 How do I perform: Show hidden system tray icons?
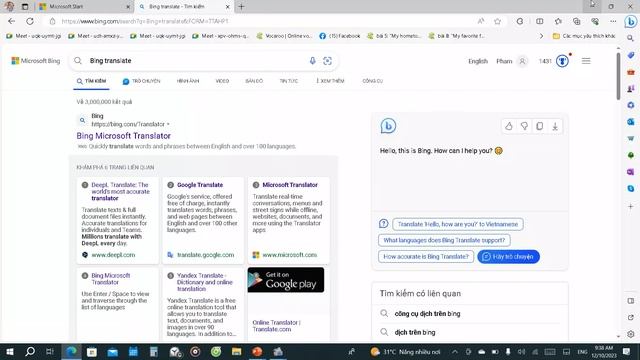click(x=455, y=352)
